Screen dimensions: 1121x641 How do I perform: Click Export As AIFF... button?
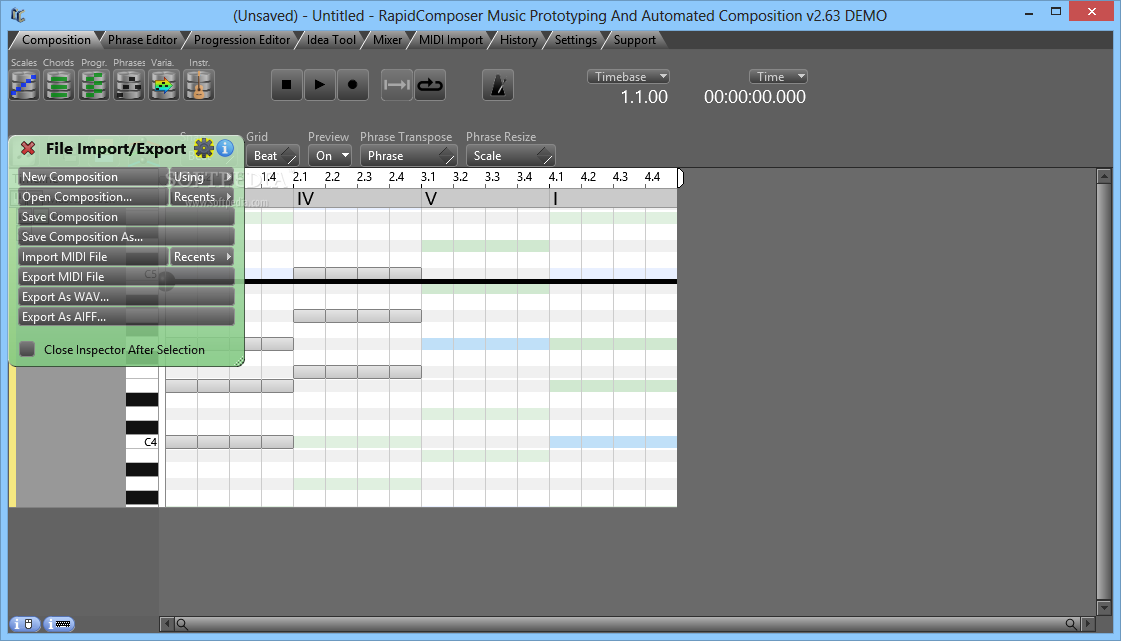coord(126,317)
